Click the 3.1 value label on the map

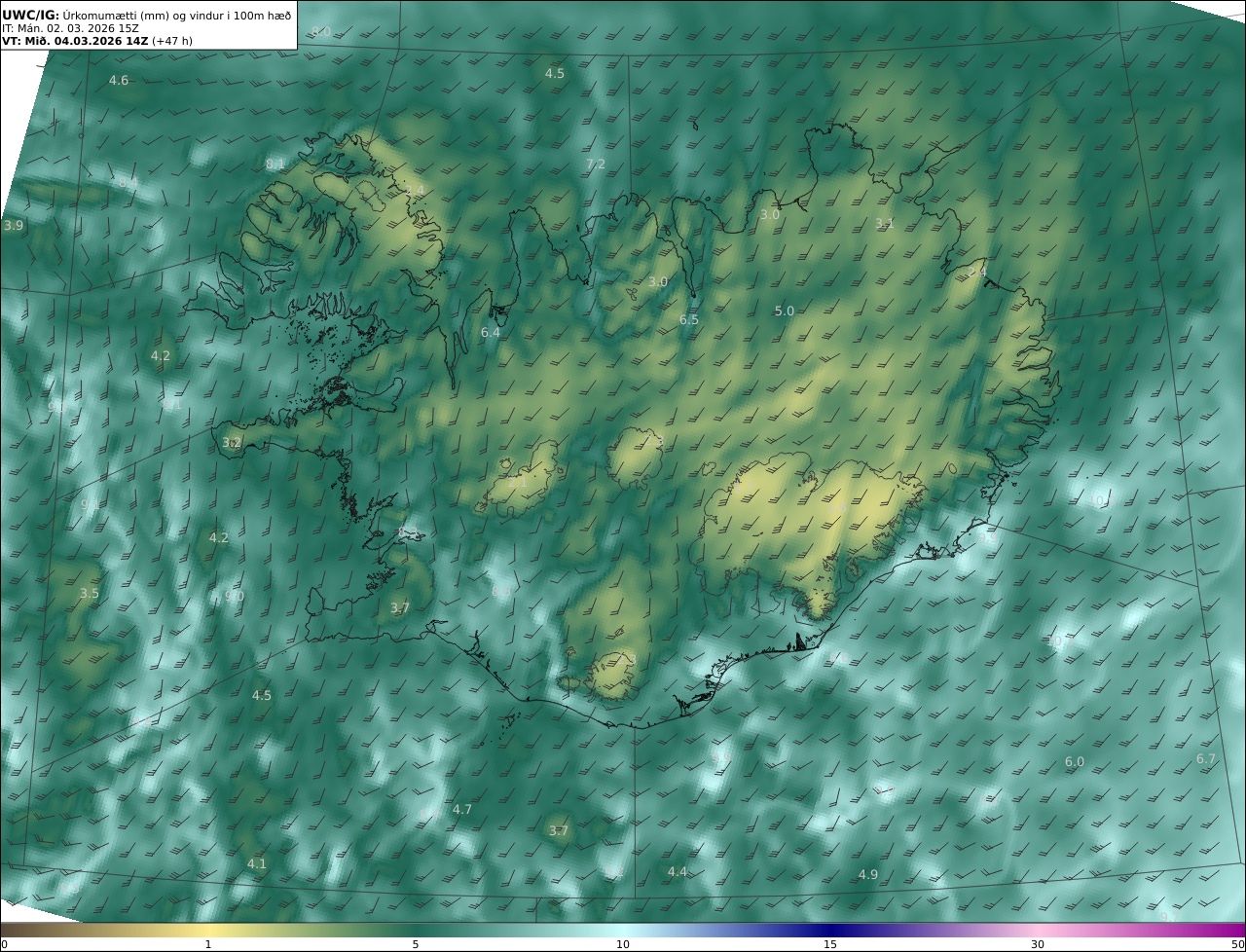tap(885, 224)
